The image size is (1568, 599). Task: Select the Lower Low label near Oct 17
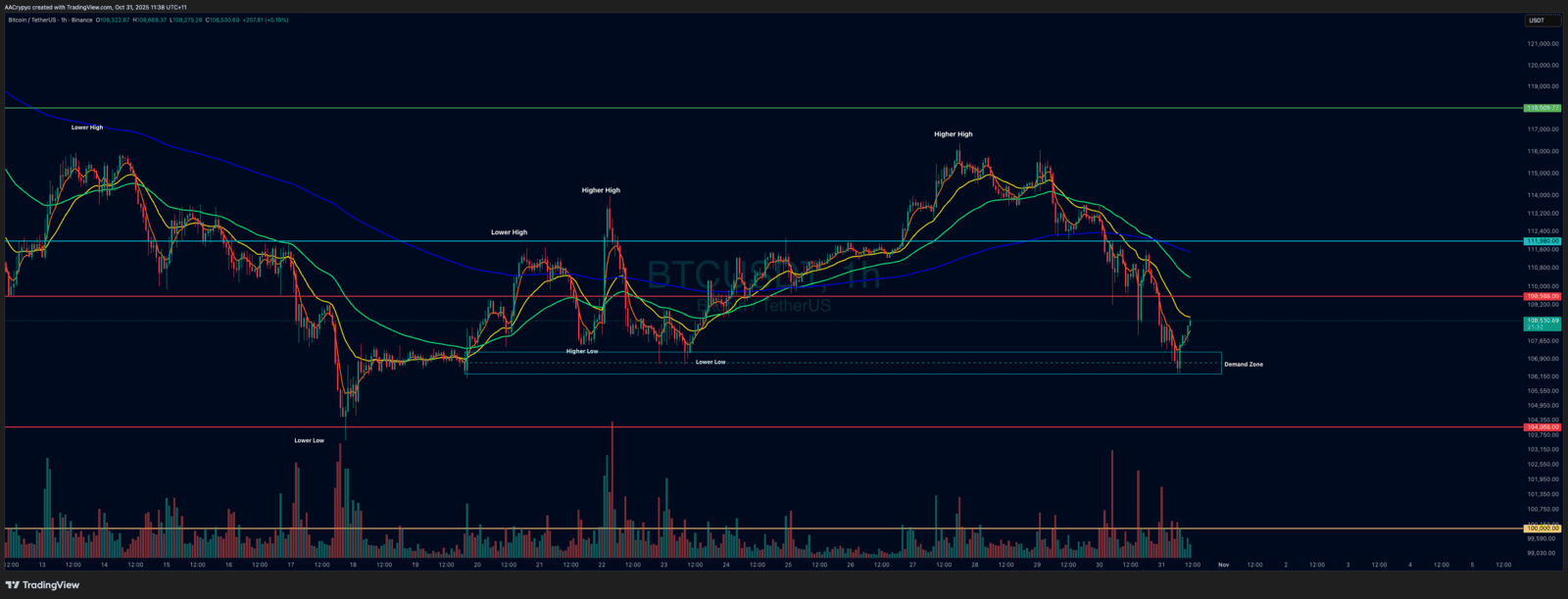309,440
